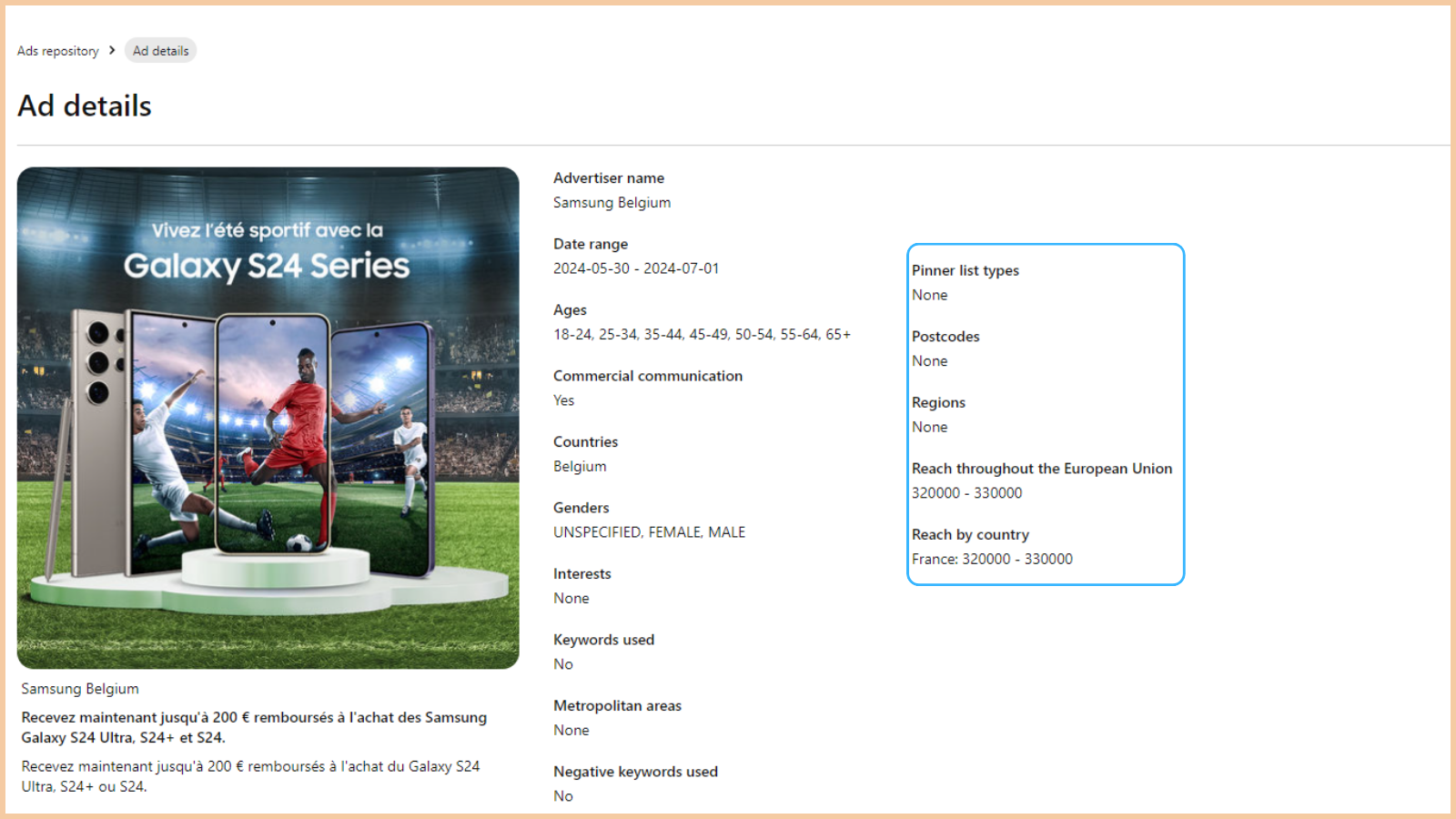Click the Ad details breadcrumb chip
The width and height of the screenshot is (1456, 819).
point(160,51)
